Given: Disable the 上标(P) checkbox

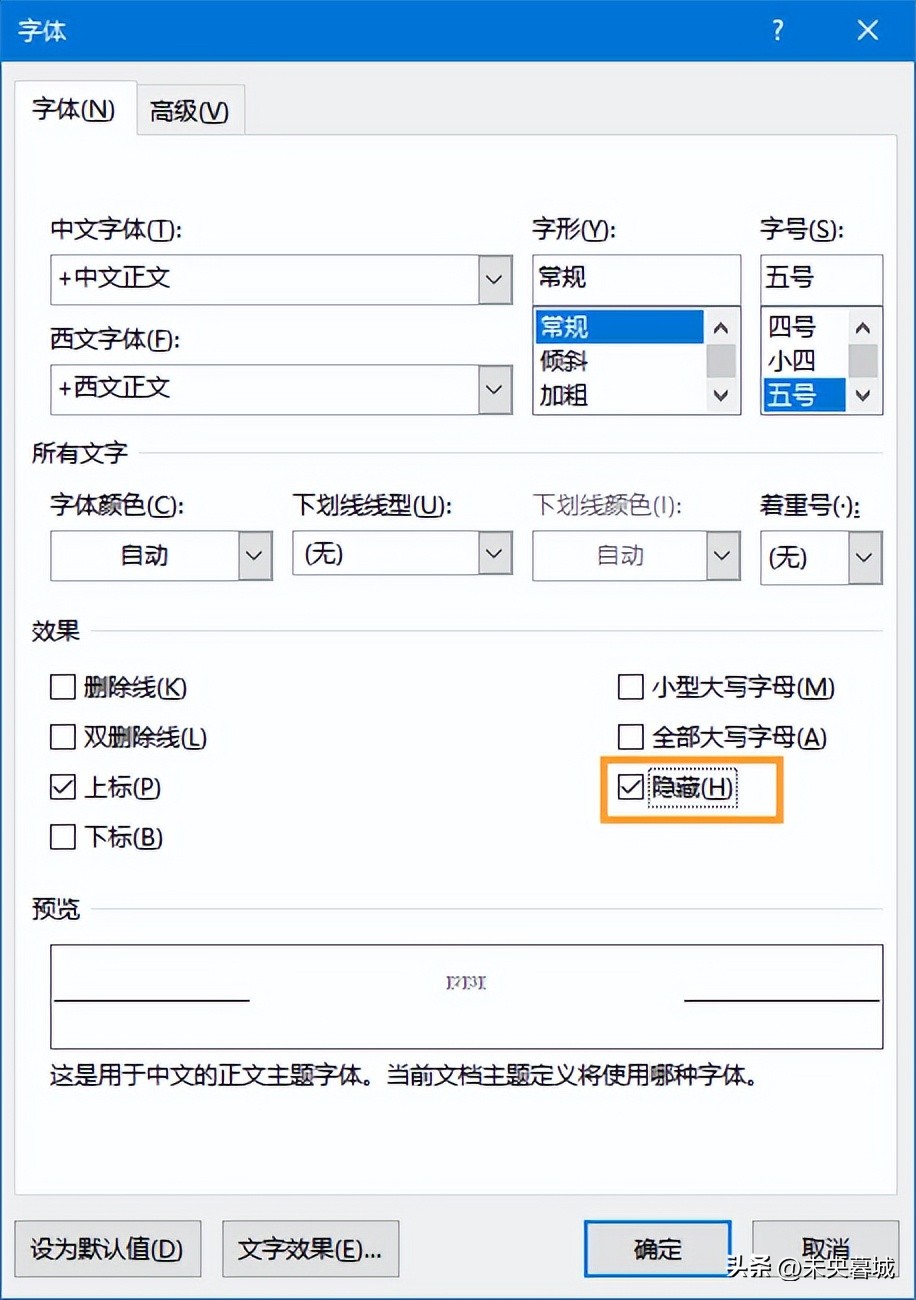Looking at the screenshot, I should [x=63, y=787].
